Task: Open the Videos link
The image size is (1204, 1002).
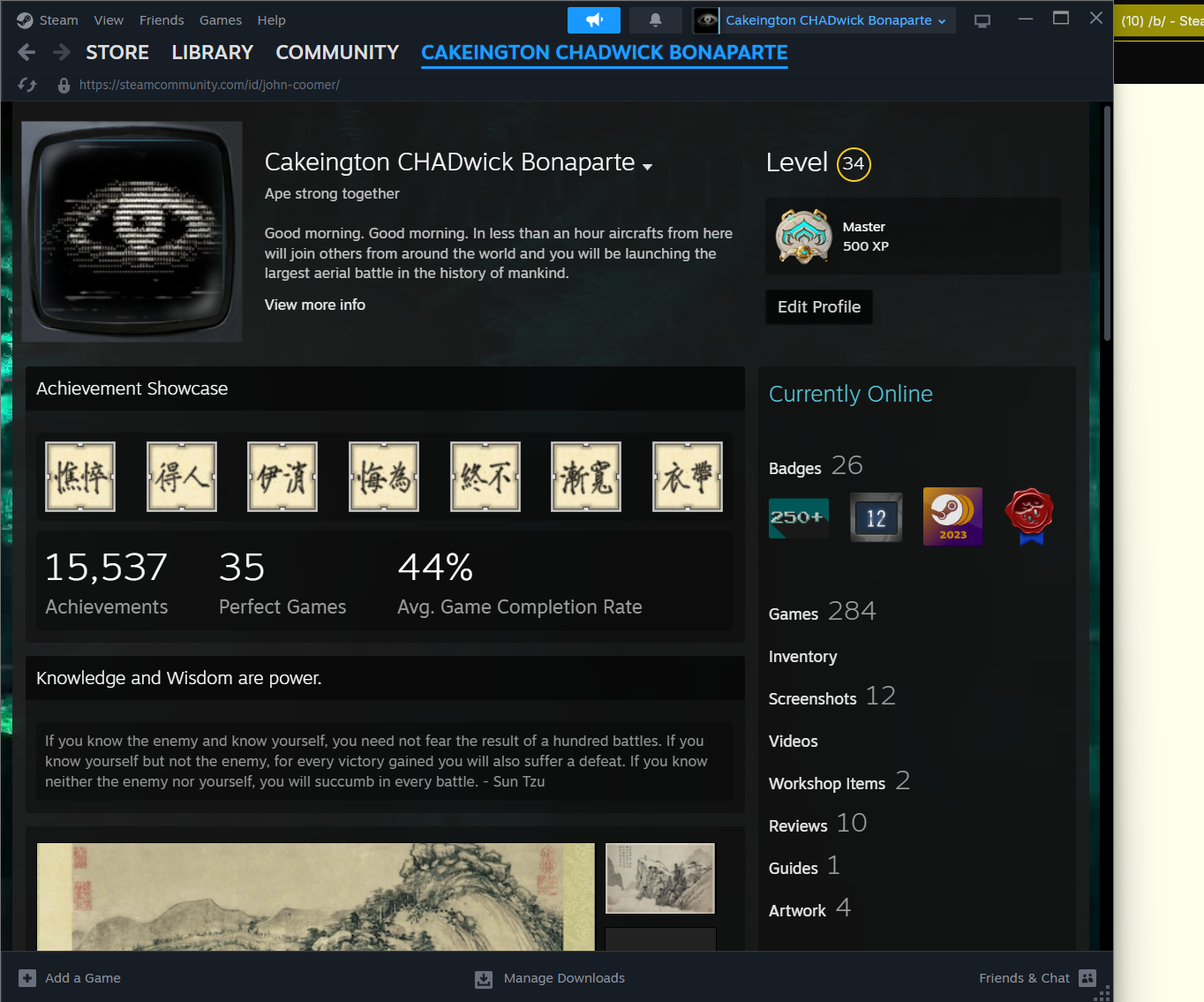Action: click(793, 742)
